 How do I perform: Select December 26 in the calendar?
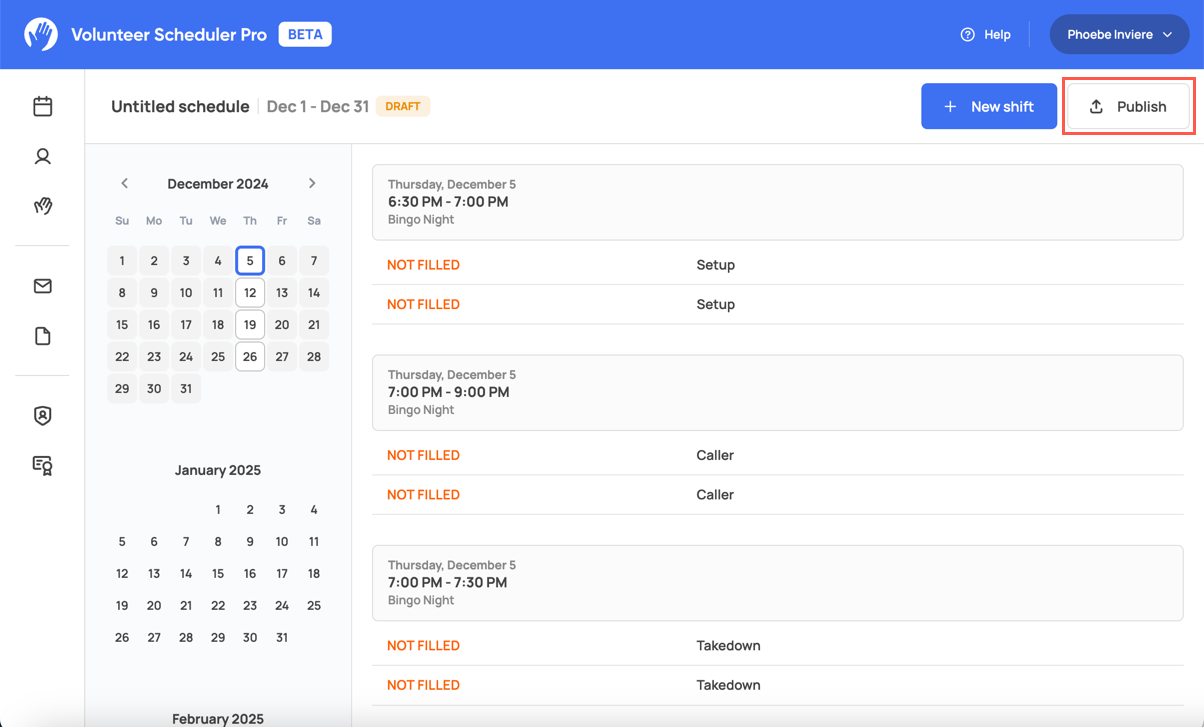coord(250,356)
